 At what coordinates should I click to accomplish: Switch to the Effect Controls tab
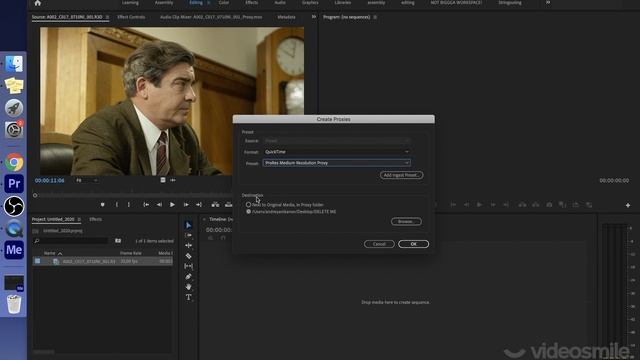coord(131,17)
